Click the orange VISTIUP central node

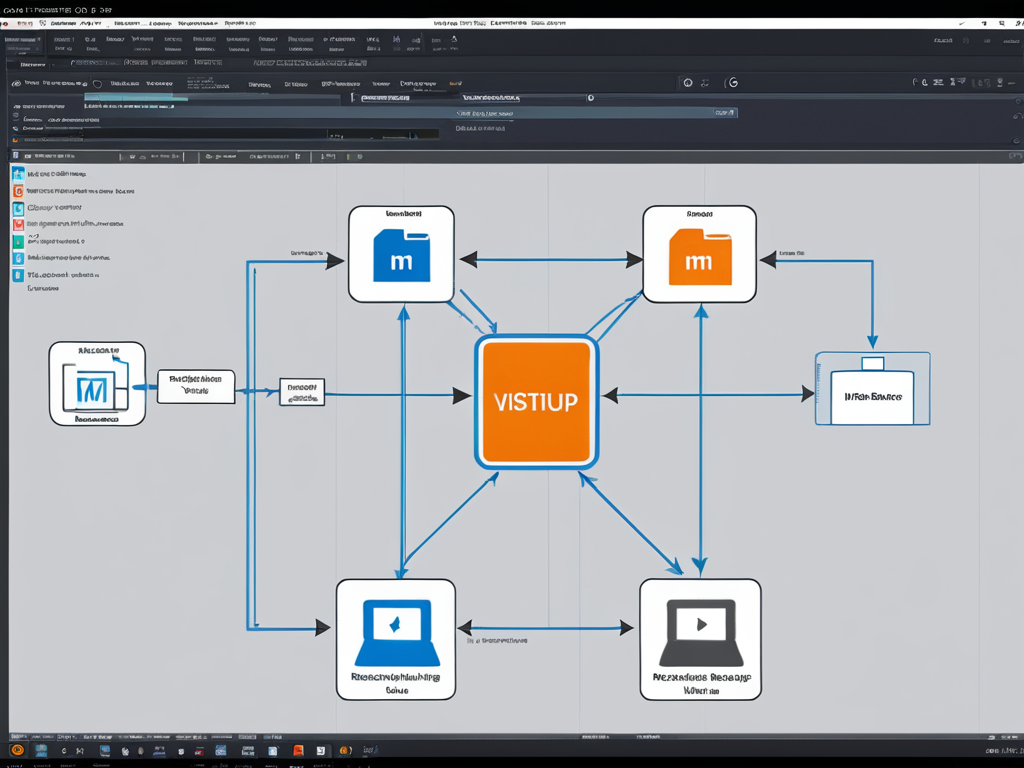click(536, 402)
